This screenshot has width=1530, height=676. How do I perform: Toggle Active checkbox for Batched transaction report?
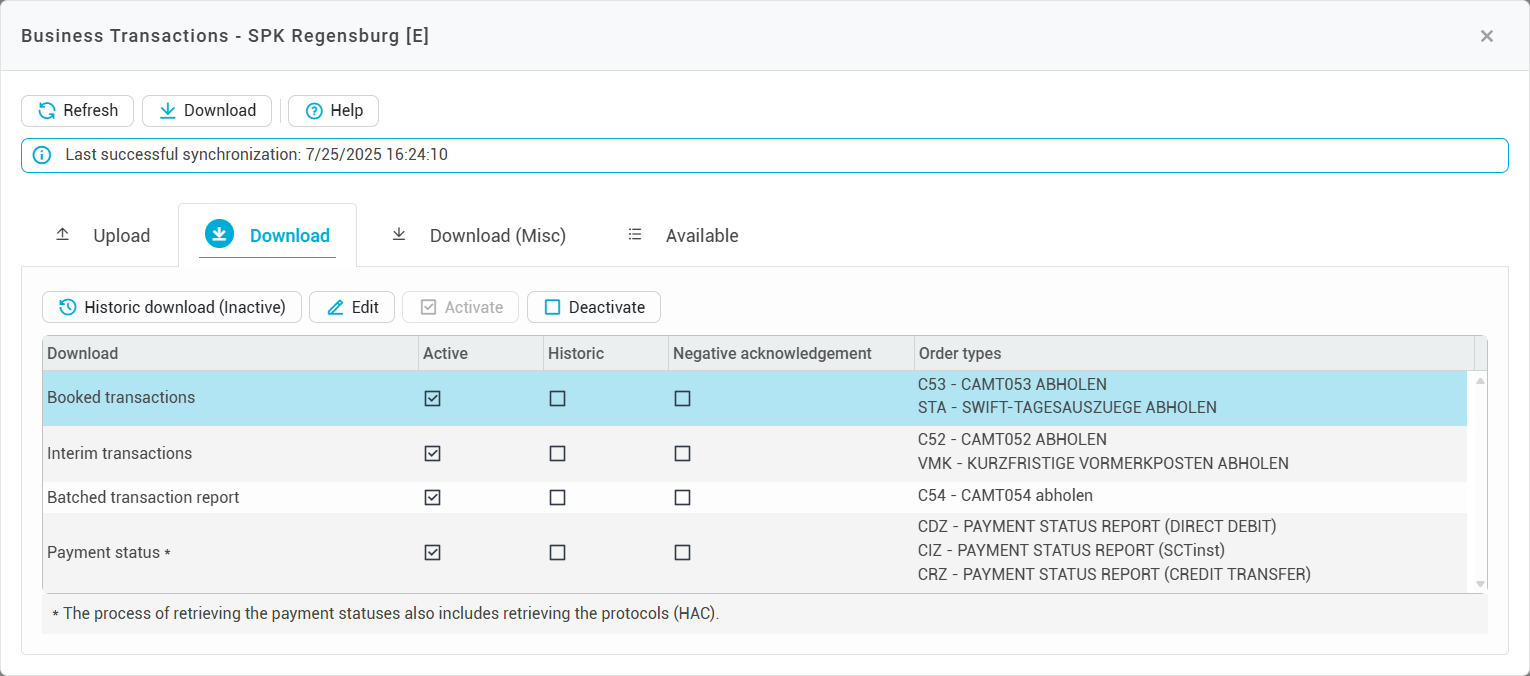pos(432,497)
